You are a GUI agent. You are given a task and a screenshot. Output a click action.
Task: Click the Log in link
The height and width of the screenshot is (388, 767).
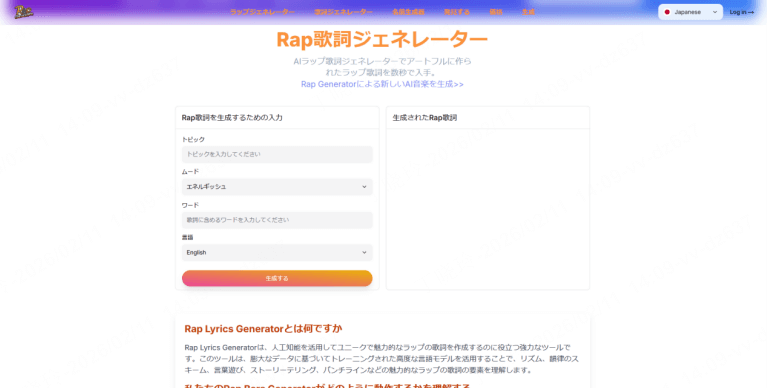click(742, 12)
